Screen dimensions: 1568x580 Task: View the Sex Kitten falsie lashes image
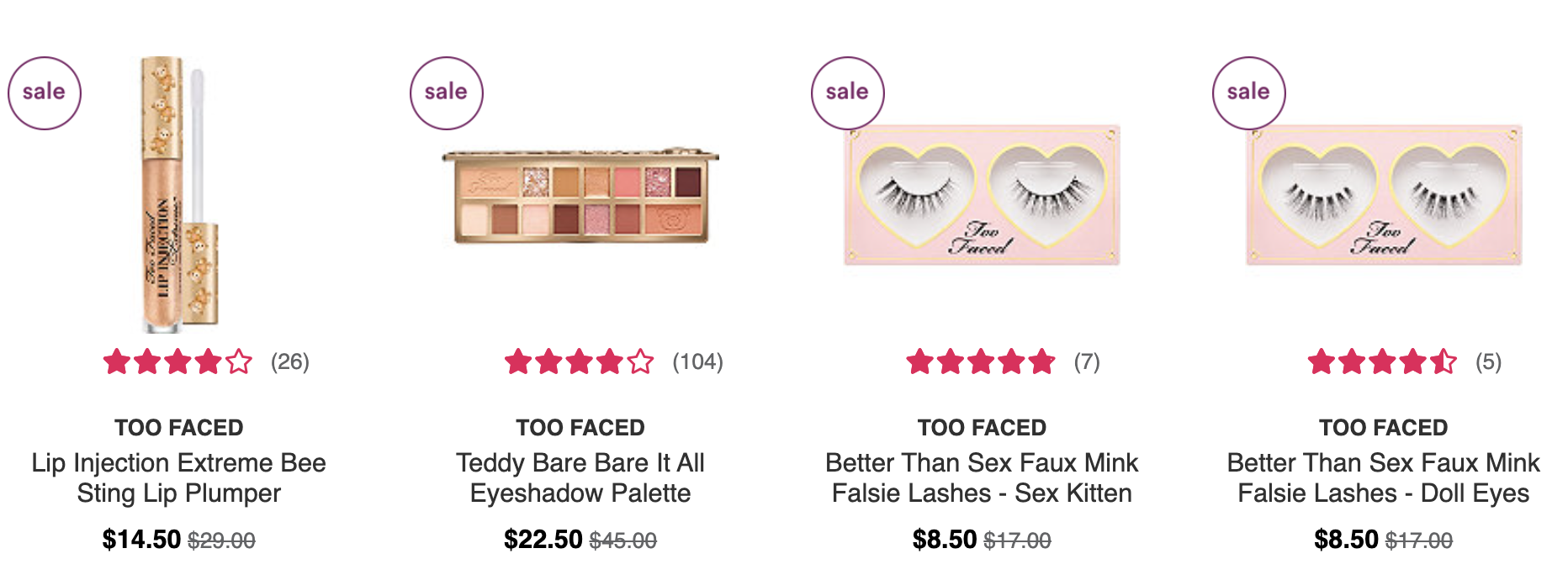(x=982, y=196)
